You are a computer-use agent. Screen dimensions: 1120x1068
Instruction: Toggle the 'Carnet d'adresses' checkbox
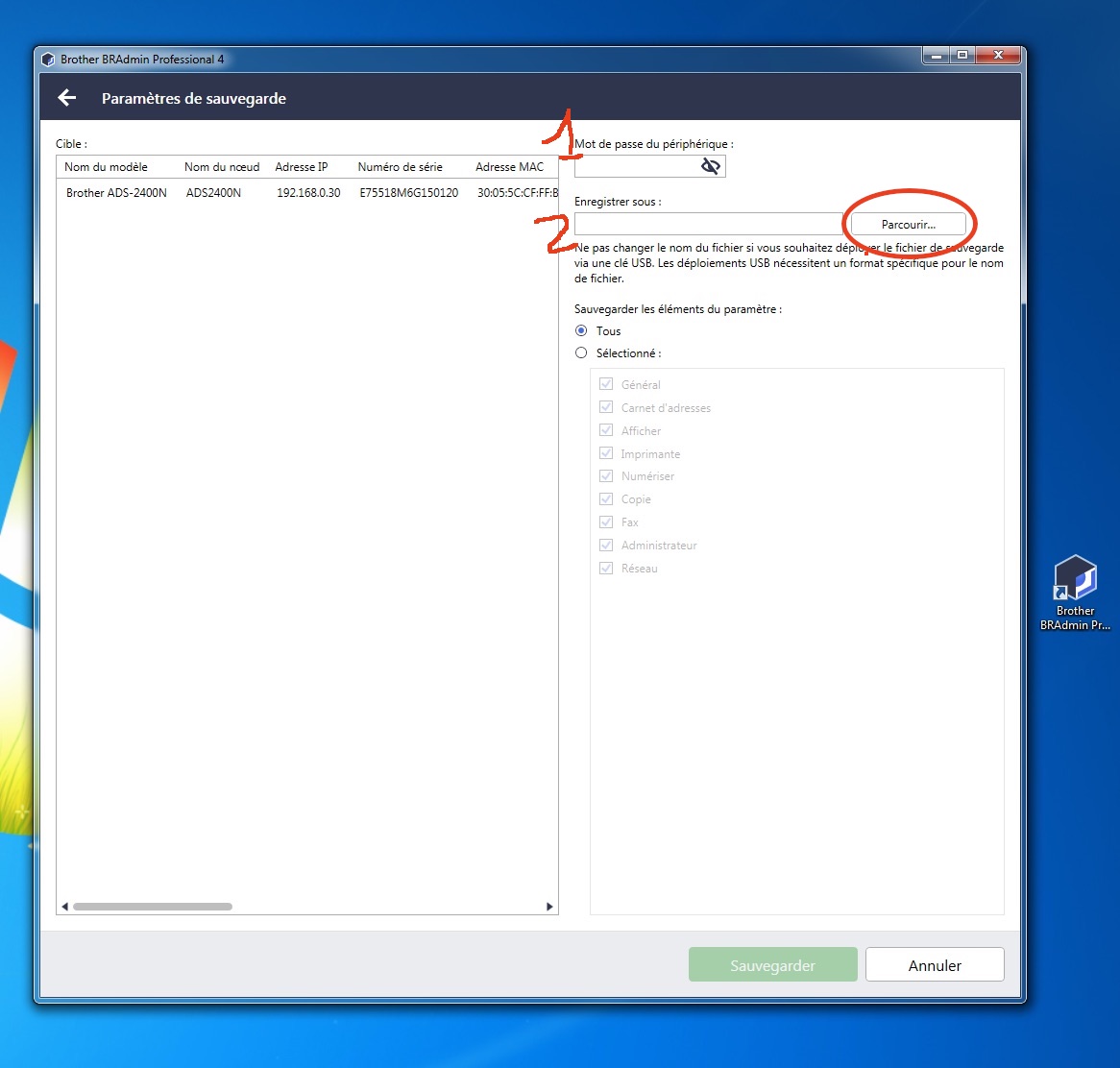[606, 407]
